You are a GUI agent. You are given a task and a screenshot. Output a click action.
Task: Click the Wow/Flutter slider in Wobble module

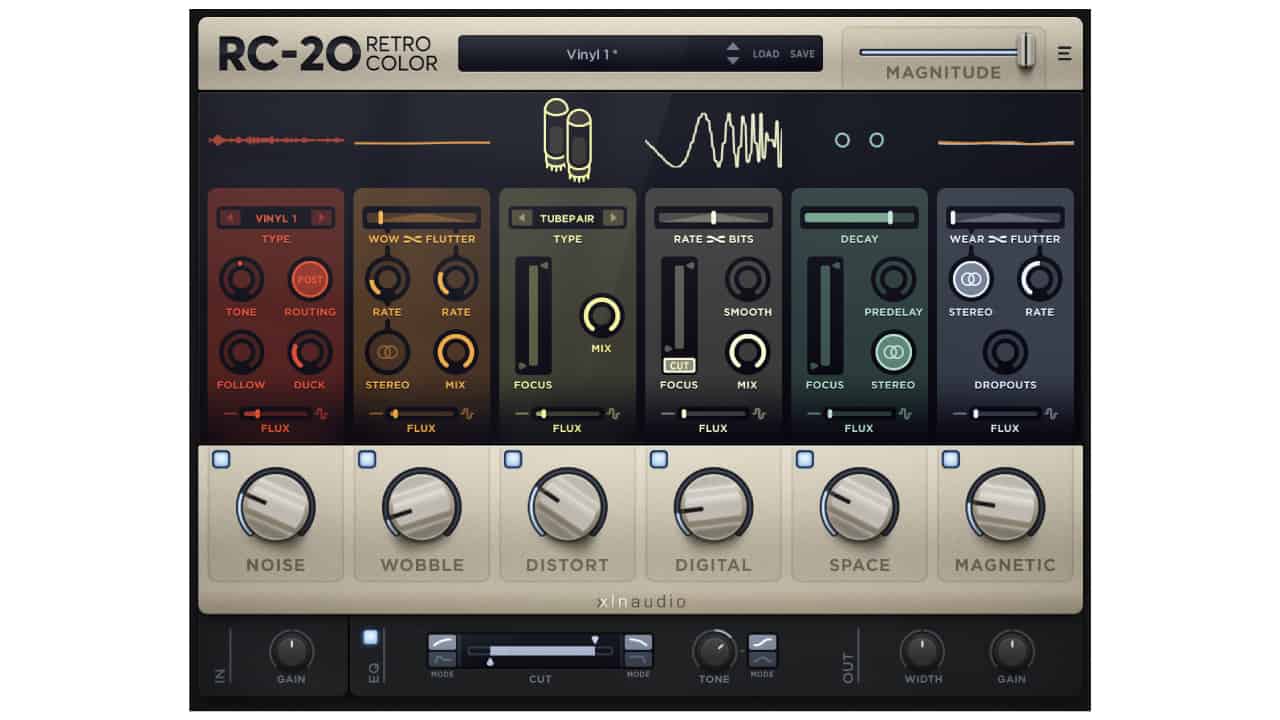pyautogui.click(x=422, y=217)
